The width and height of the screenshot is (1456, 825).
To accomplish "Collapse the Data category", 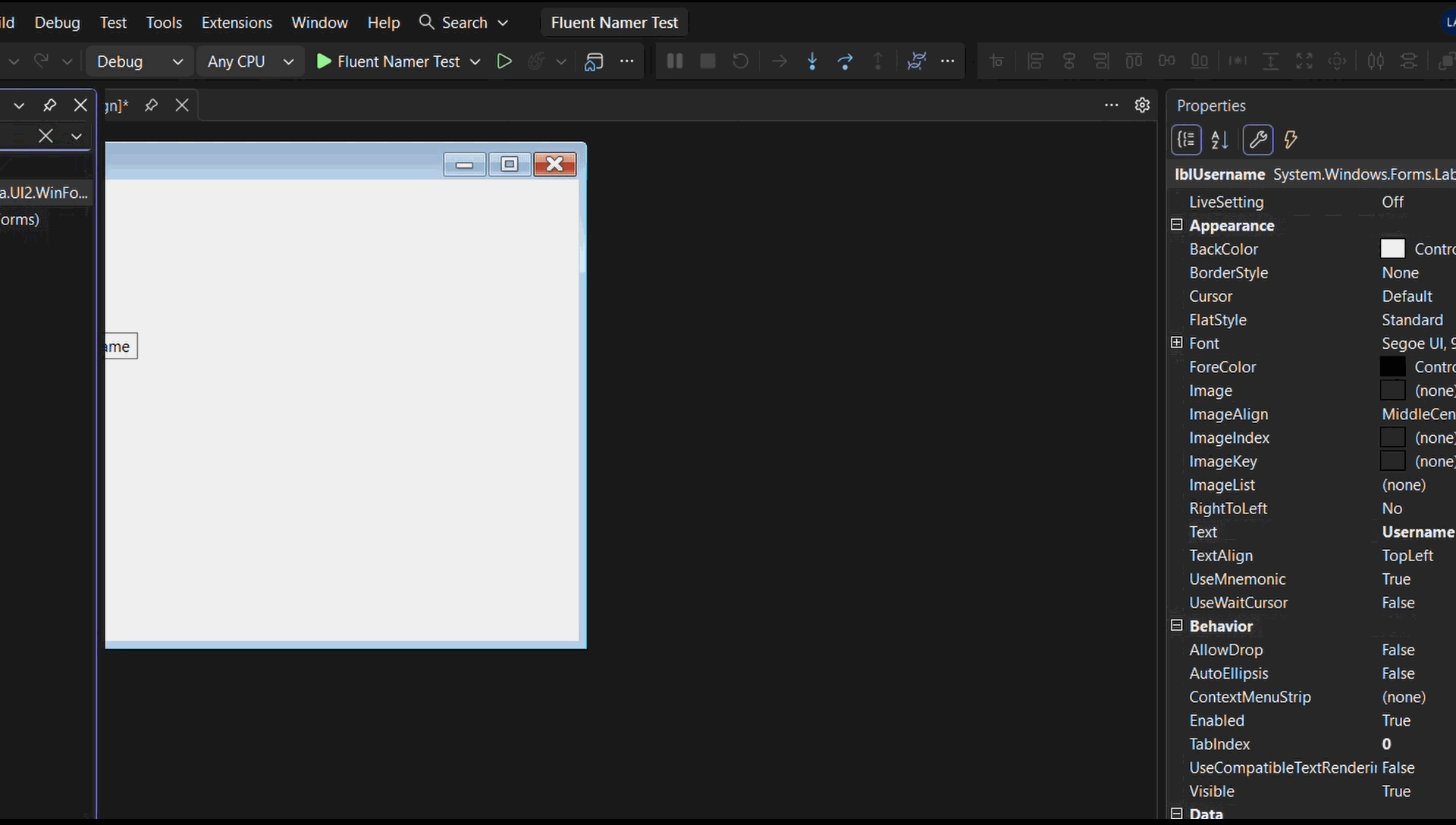I will (1177, 814).
